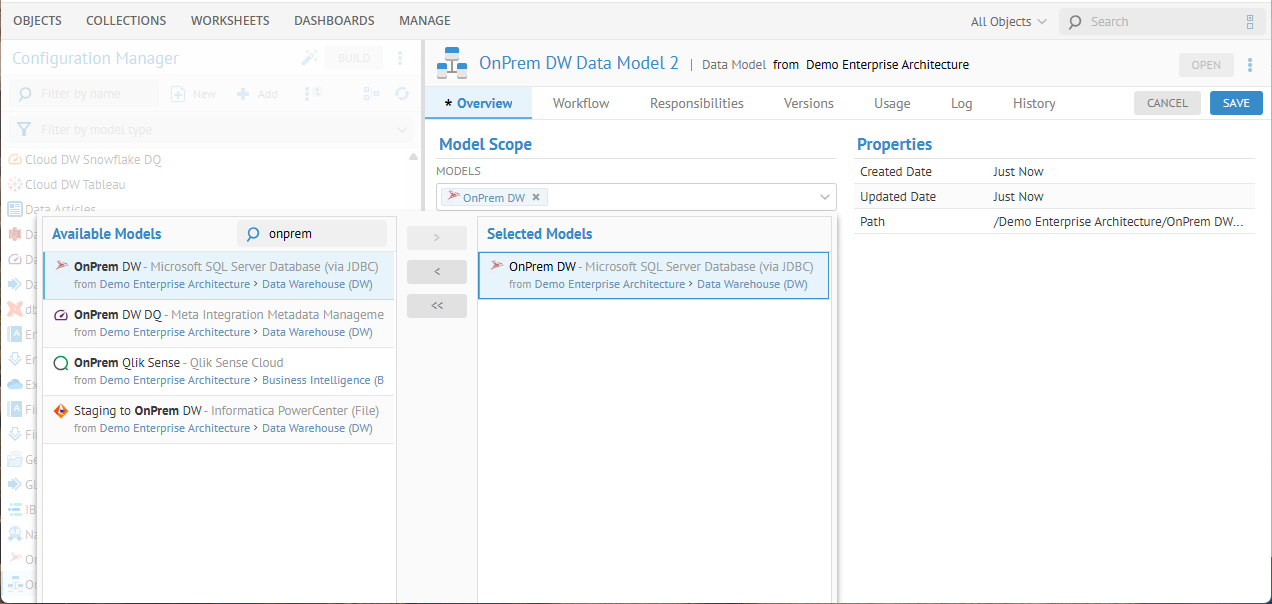Remove selected model with < button
The width and height of the screenshot is (1272, 604).
point(437,272)
